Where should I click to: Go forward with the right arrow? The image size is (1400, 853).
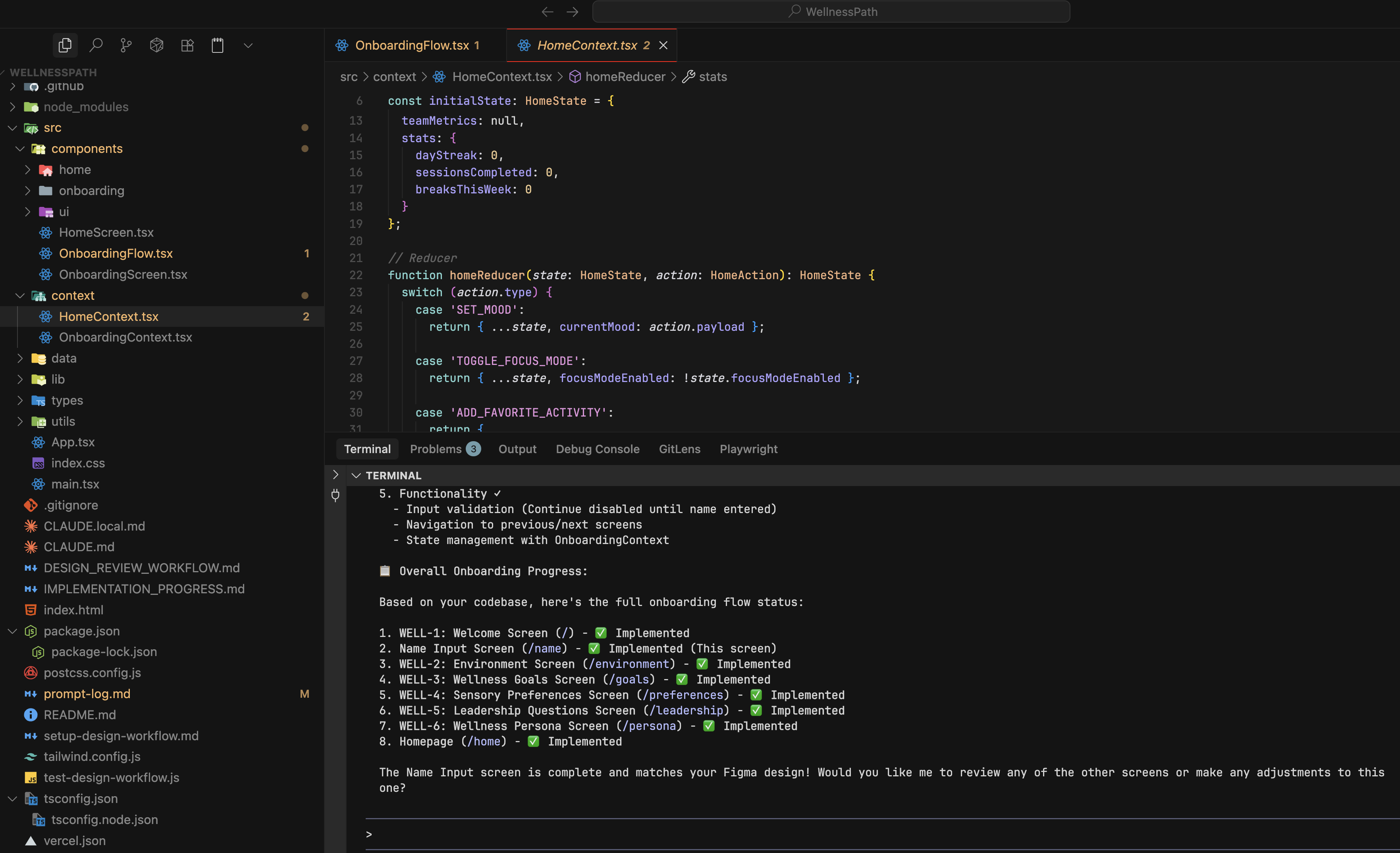coord(573,12)
